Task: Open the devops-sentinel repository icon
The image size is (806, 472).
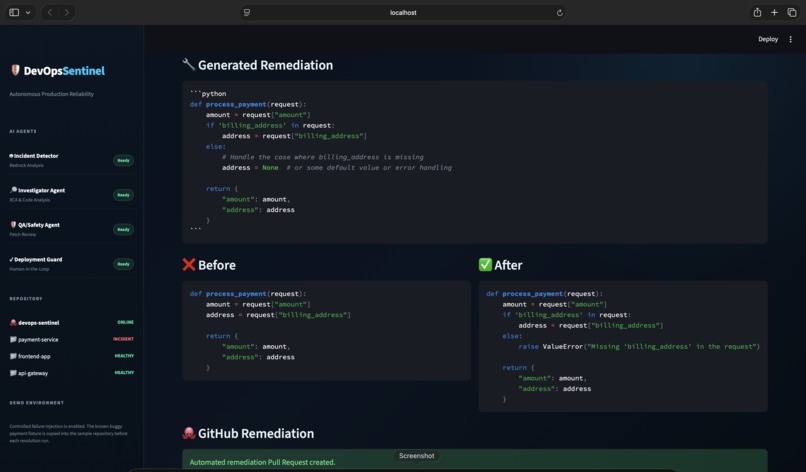Action: [13, 322]
